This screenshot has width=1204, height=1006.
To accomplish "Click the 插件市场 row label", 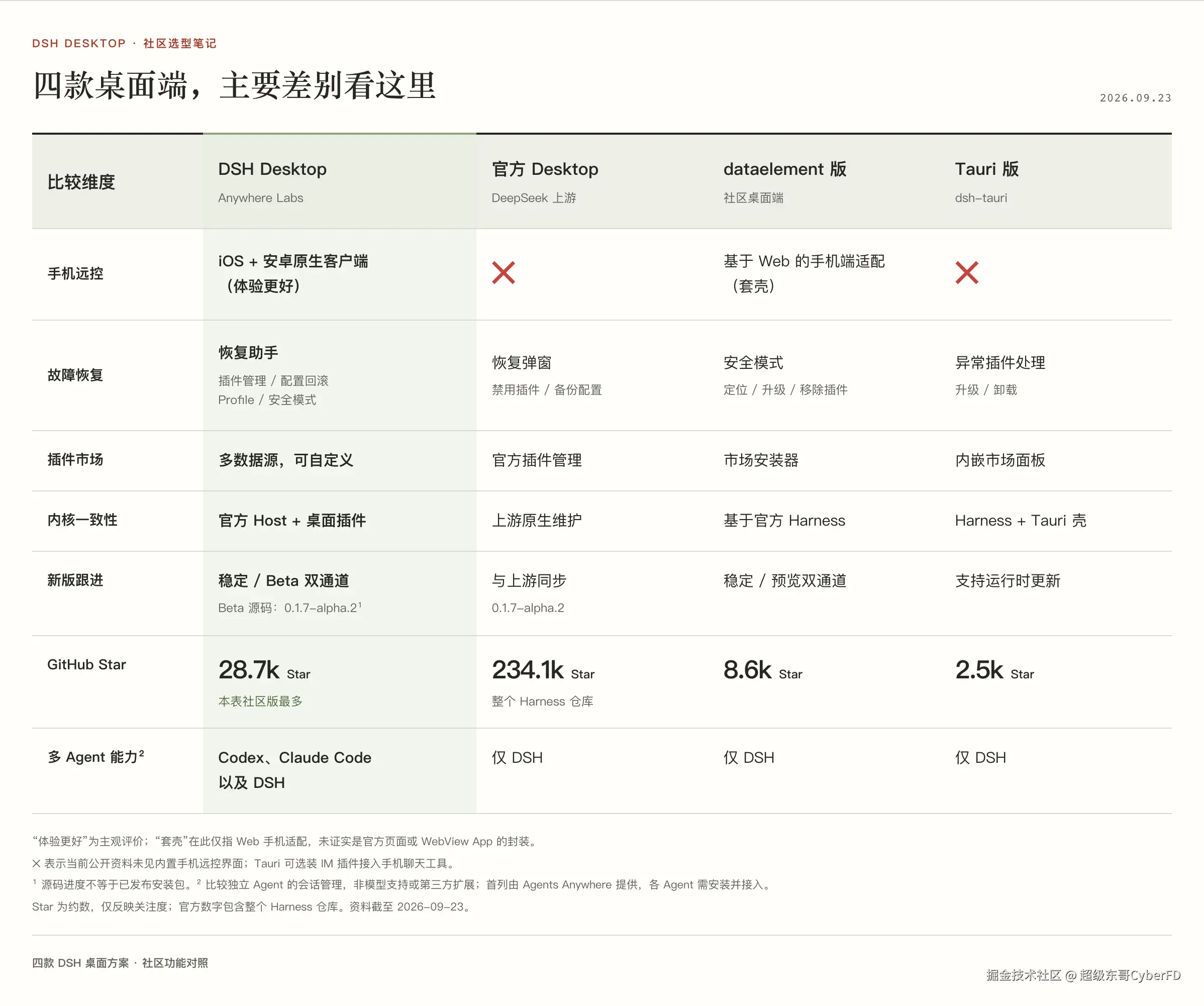I will 75,460.
